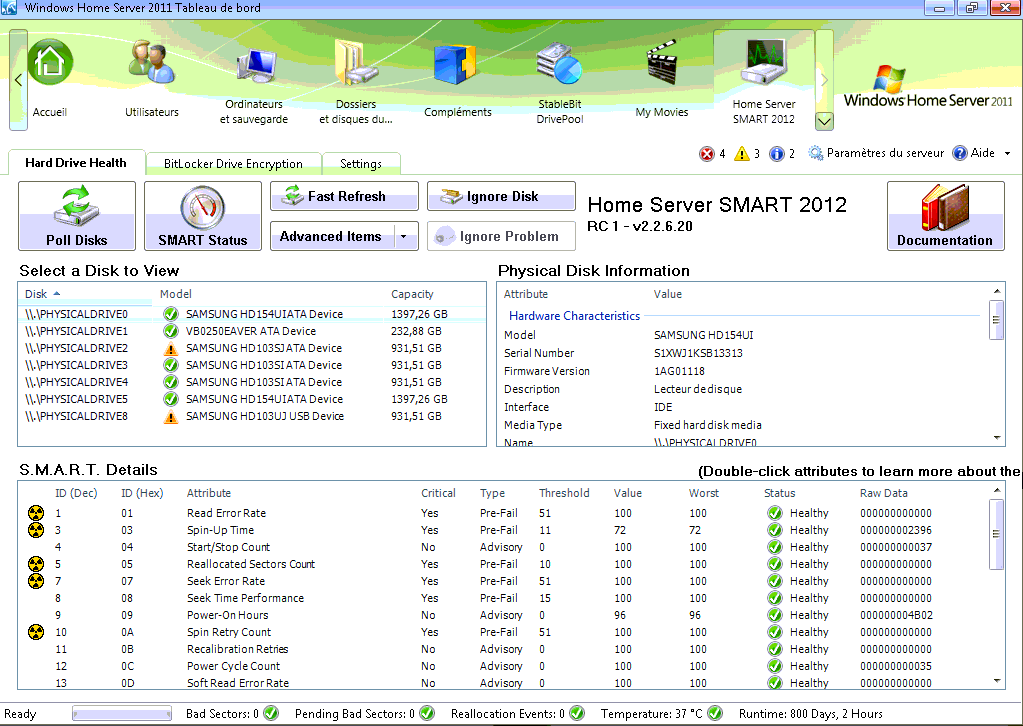1023x726 pixels.
Task: Select disk row PHYSICALDRIVE3
Action: click(x=252, y=365)
